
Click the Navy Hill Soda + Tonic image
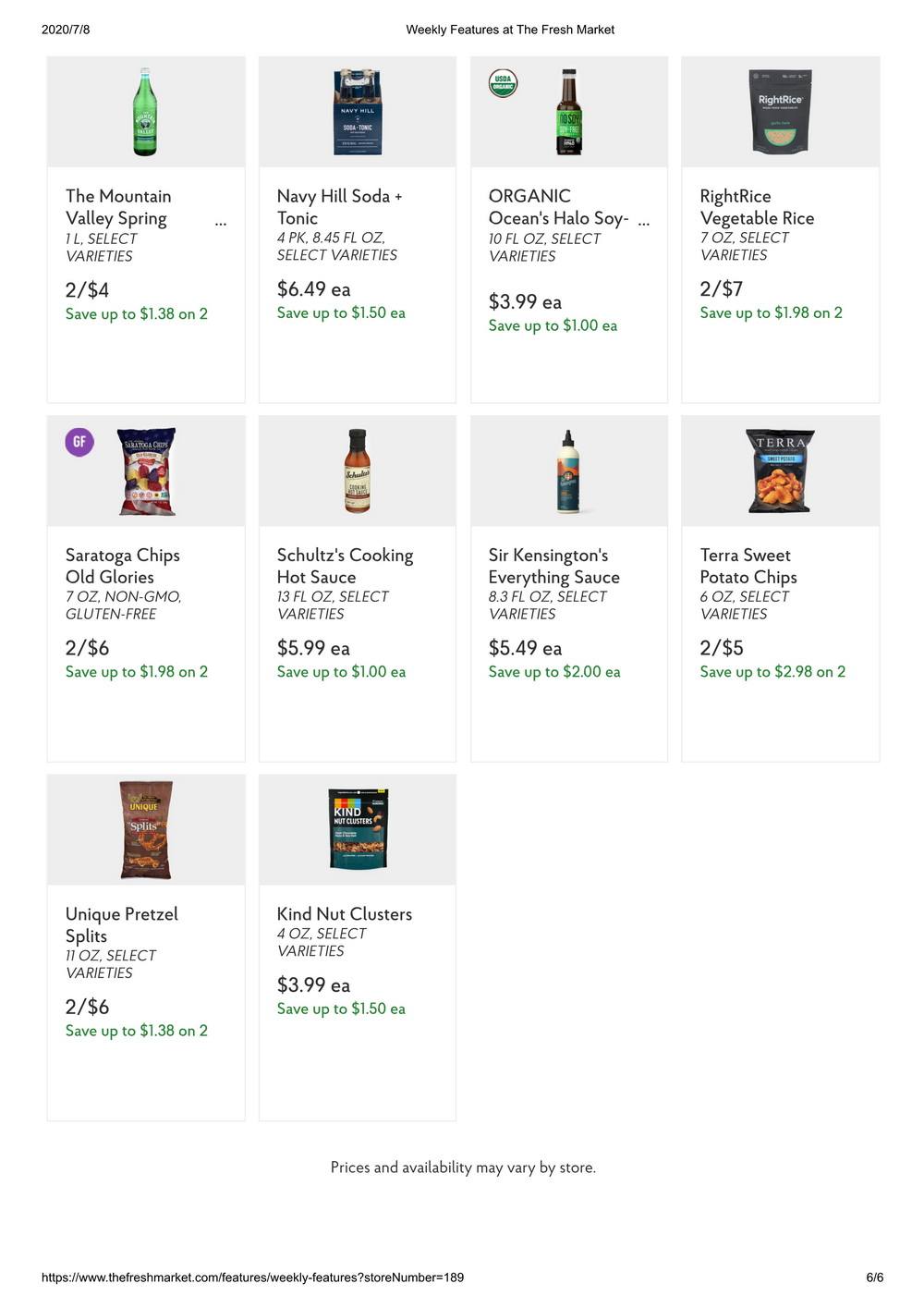point(358,112)
